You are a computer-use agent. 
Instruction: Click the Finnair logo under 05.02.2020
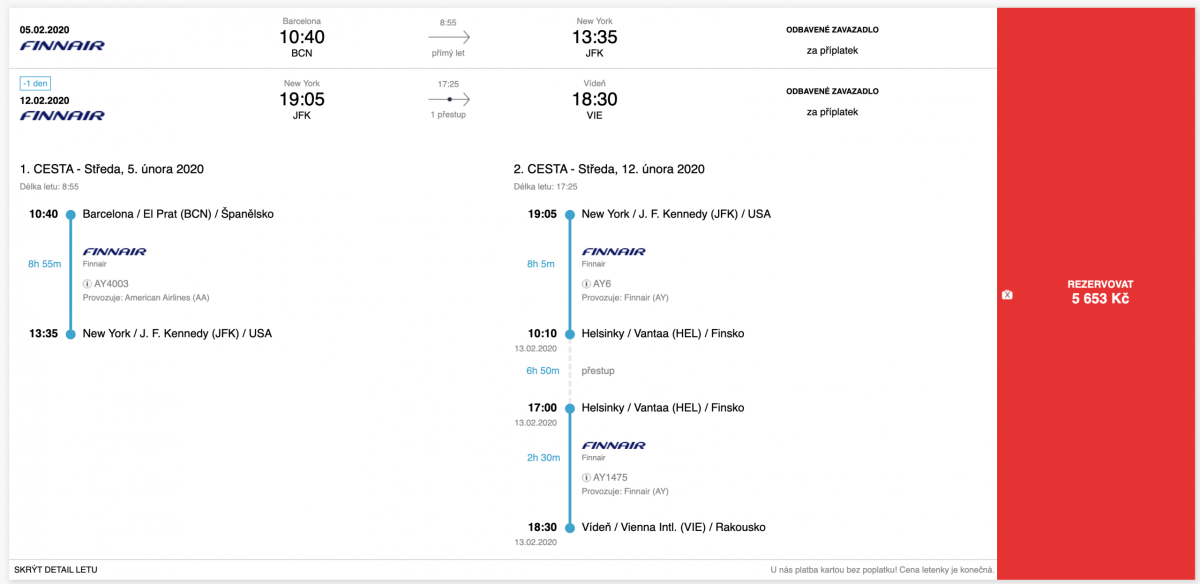tap(62, 45)
